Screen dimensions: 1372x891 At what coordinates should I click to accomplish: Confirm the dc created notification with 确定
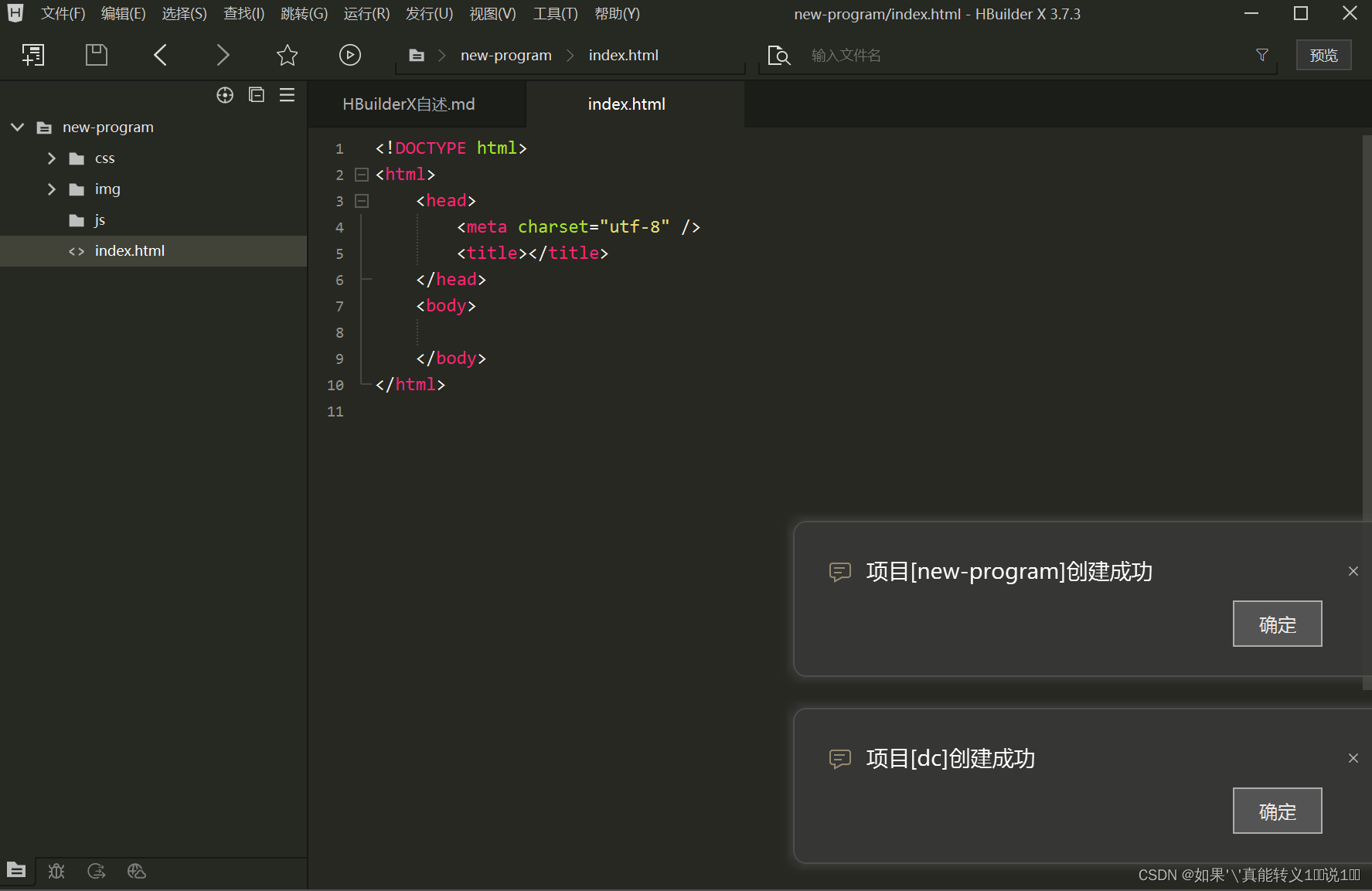tap(1277, 811)
